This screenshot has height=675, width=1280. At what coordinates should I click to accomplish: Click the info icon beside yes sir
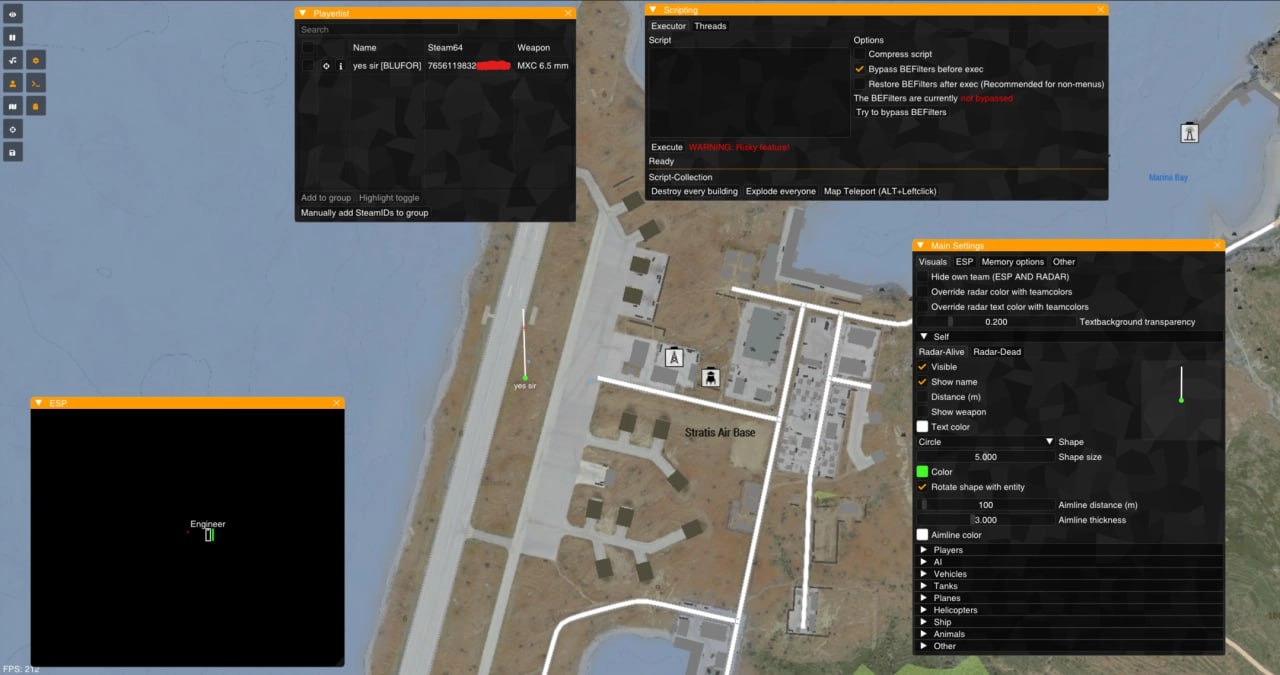tap(340, 66)
